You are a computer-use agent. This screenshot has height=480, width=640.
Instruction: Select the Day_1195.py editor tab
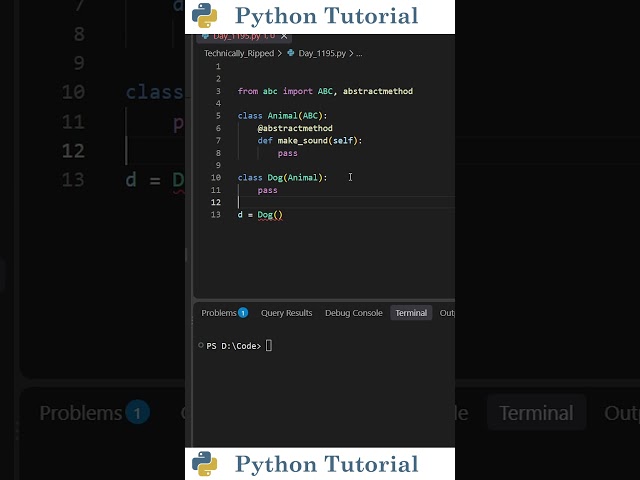click(x=244, y=36)
